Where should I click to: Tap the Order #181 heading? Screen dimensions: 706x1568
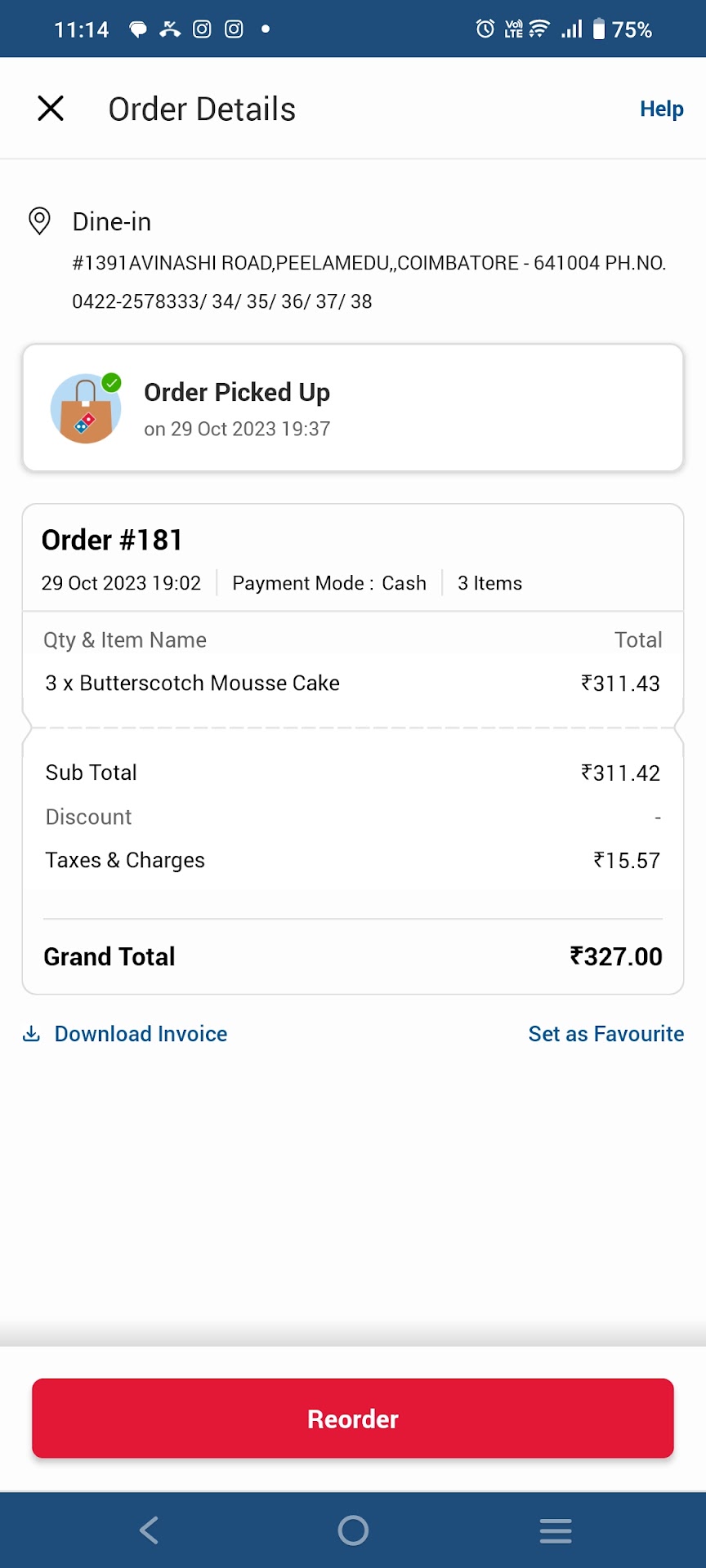pyautogui.click(x=112, y=540)
